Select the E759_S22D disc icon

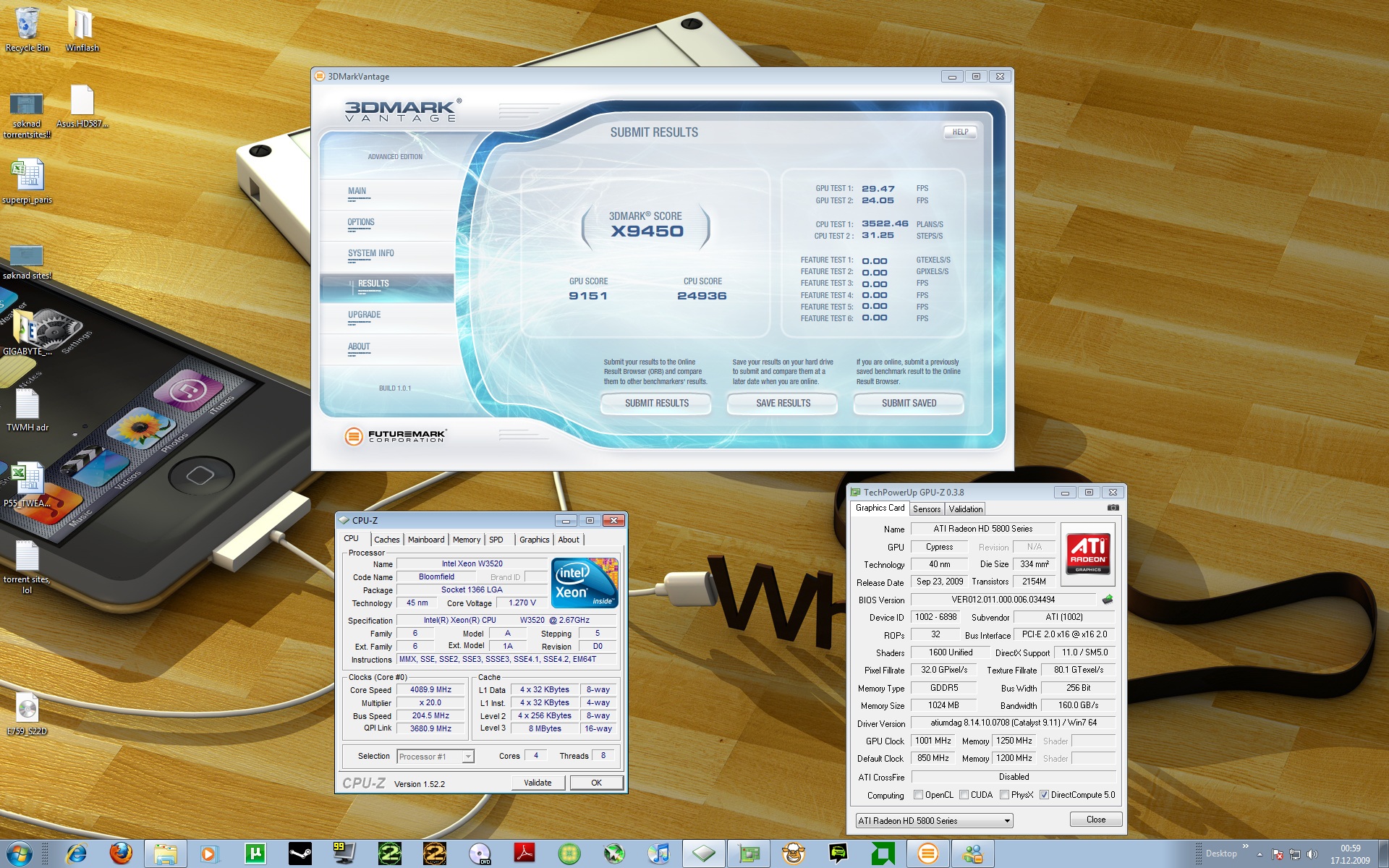27,714
